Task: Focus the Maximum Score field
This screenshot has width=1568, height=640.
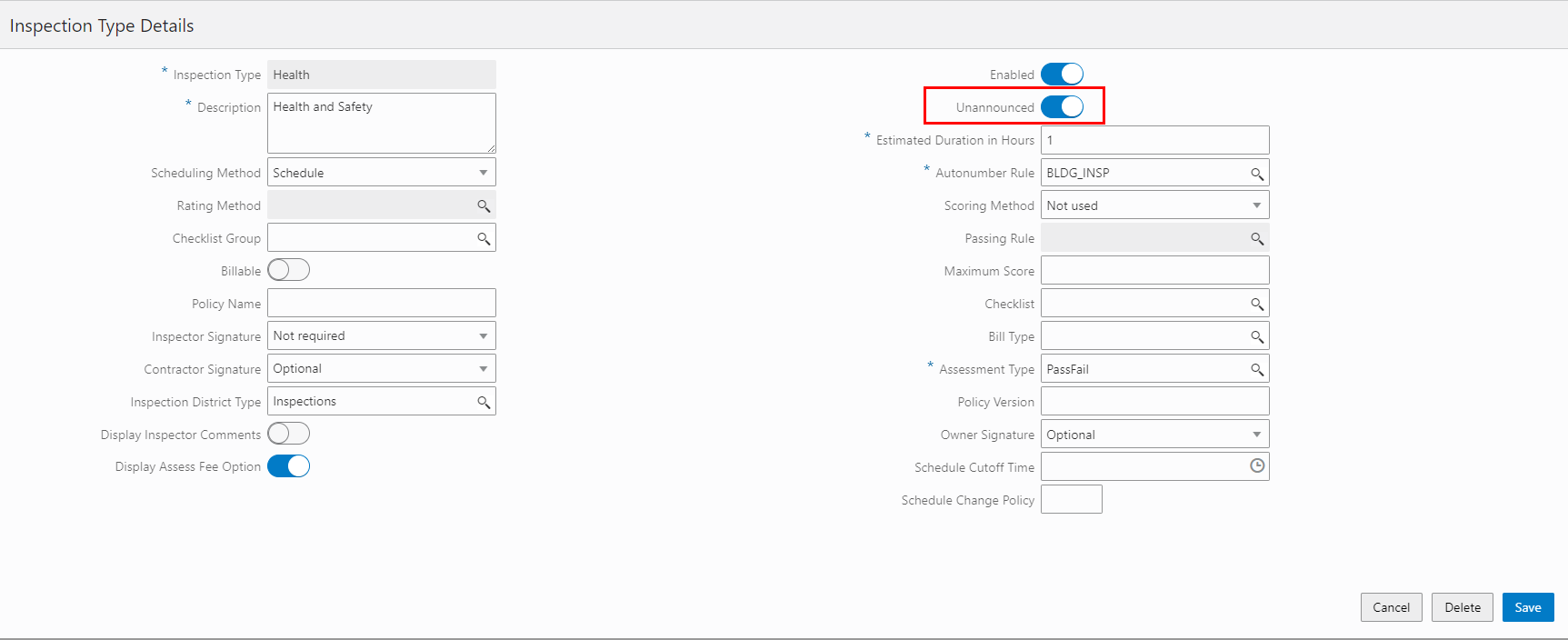Action: 1154,271
